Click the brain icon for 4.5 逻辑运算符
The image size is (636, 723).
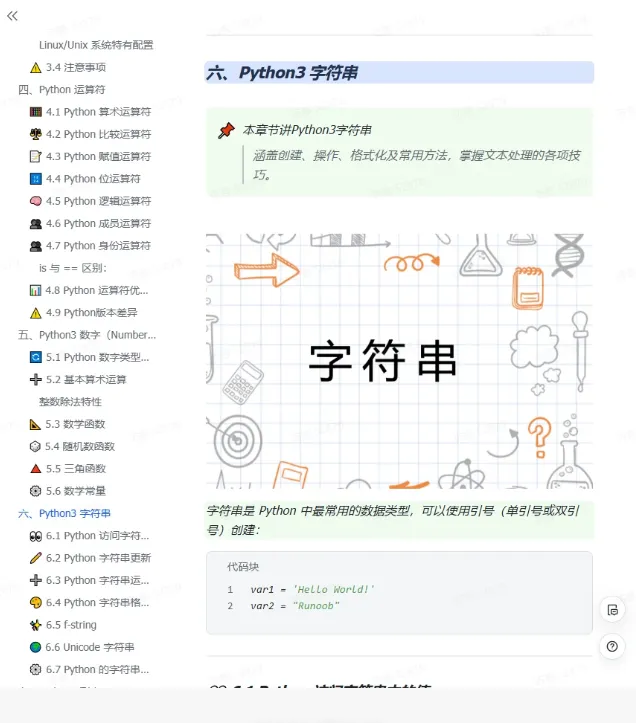[x=36, y=201]
